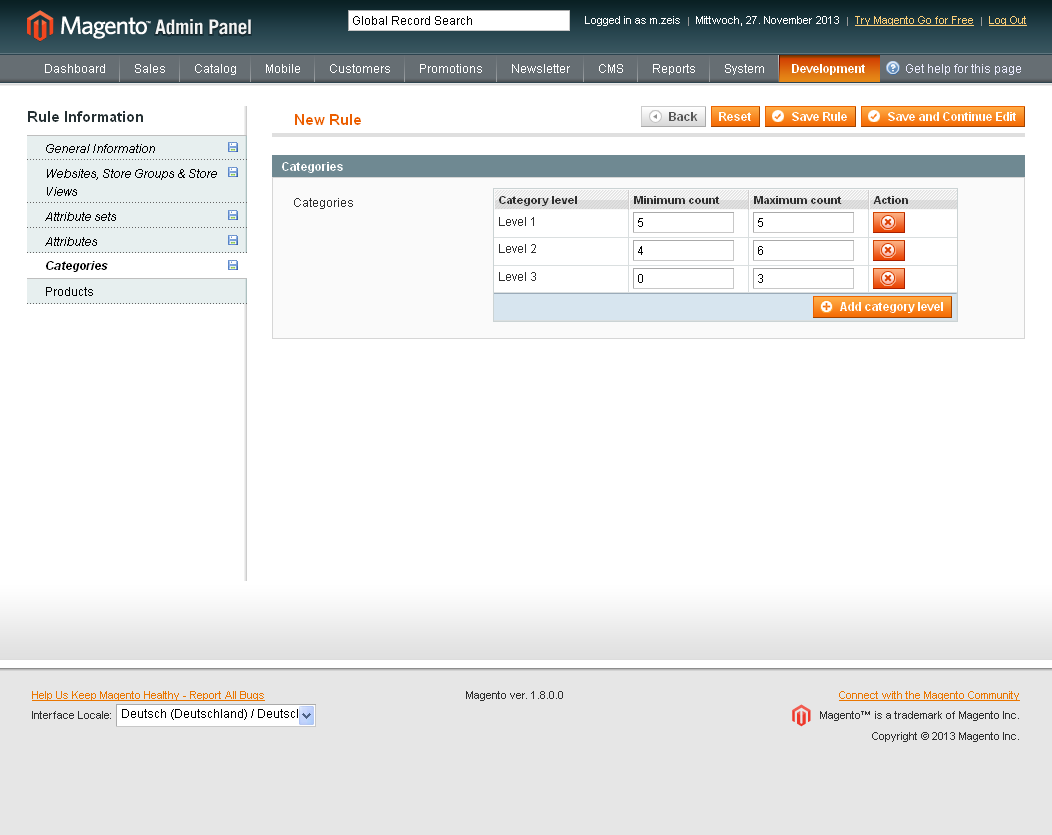Click the save icon beside Websites, Store Groups
This screenshot has width=1052, height=835.
point(233,172)
